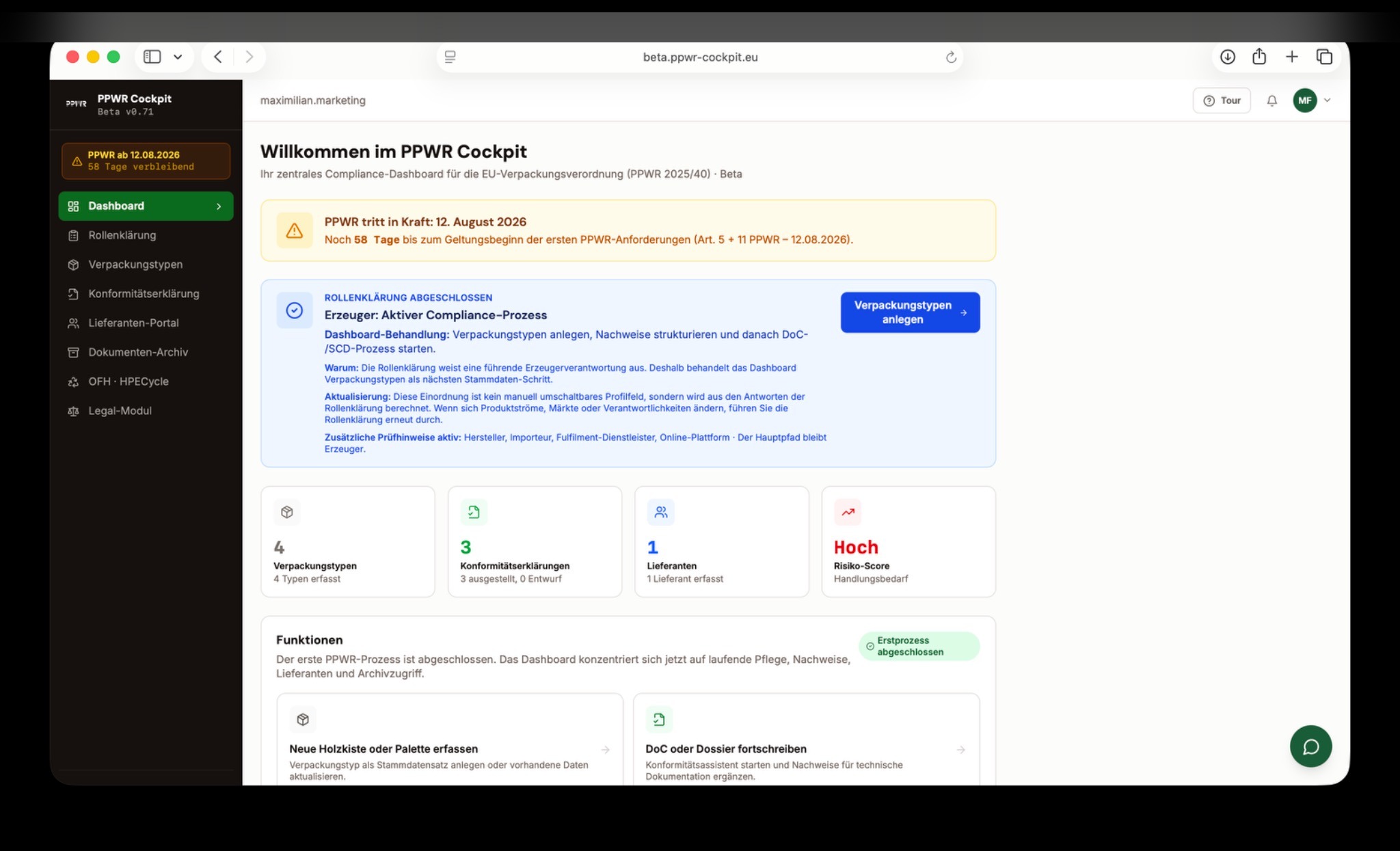Open Neue Holzkiste oder Palette erfassen
The width and height of the screenshot is (1400, 851).
450,740
